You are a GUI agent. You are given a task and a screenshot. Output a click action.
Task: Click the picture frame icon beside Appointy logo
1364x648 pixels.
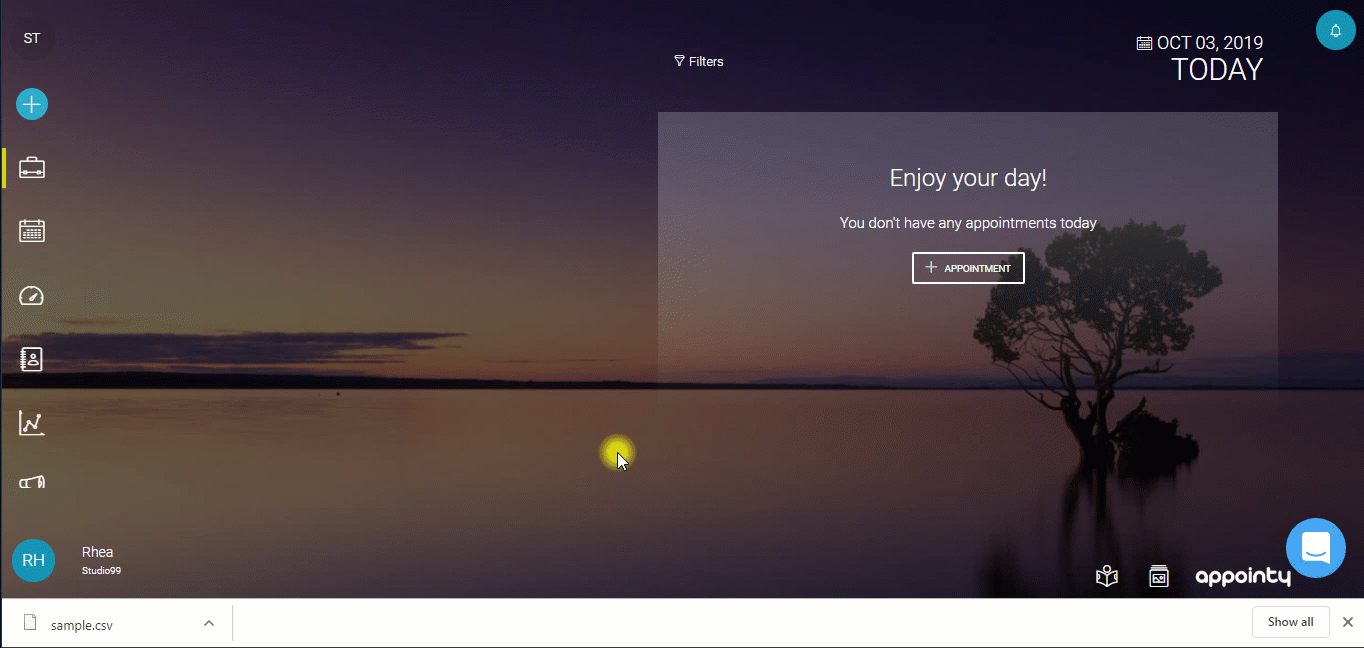coord(1159,576)
